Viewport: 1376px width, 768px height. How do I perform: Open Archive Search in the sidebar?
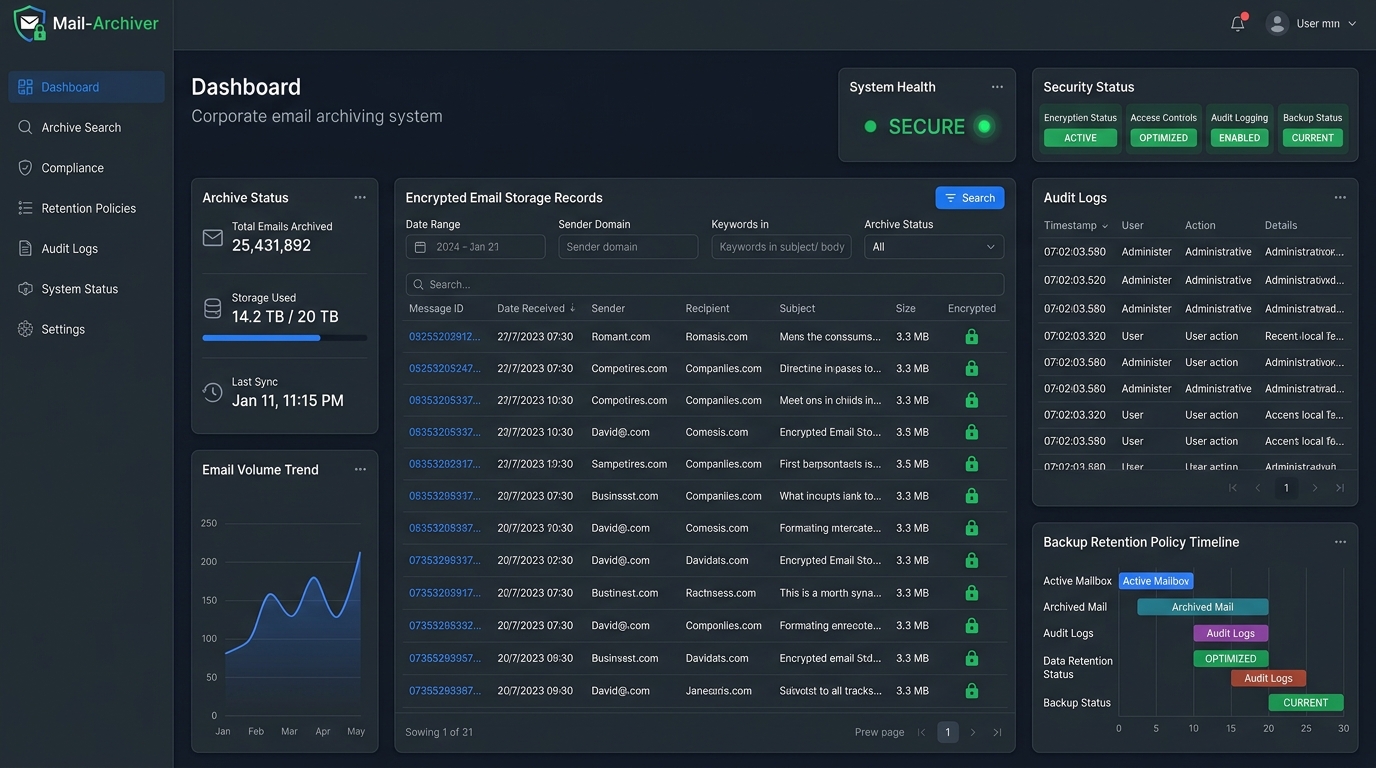[86, 127]
